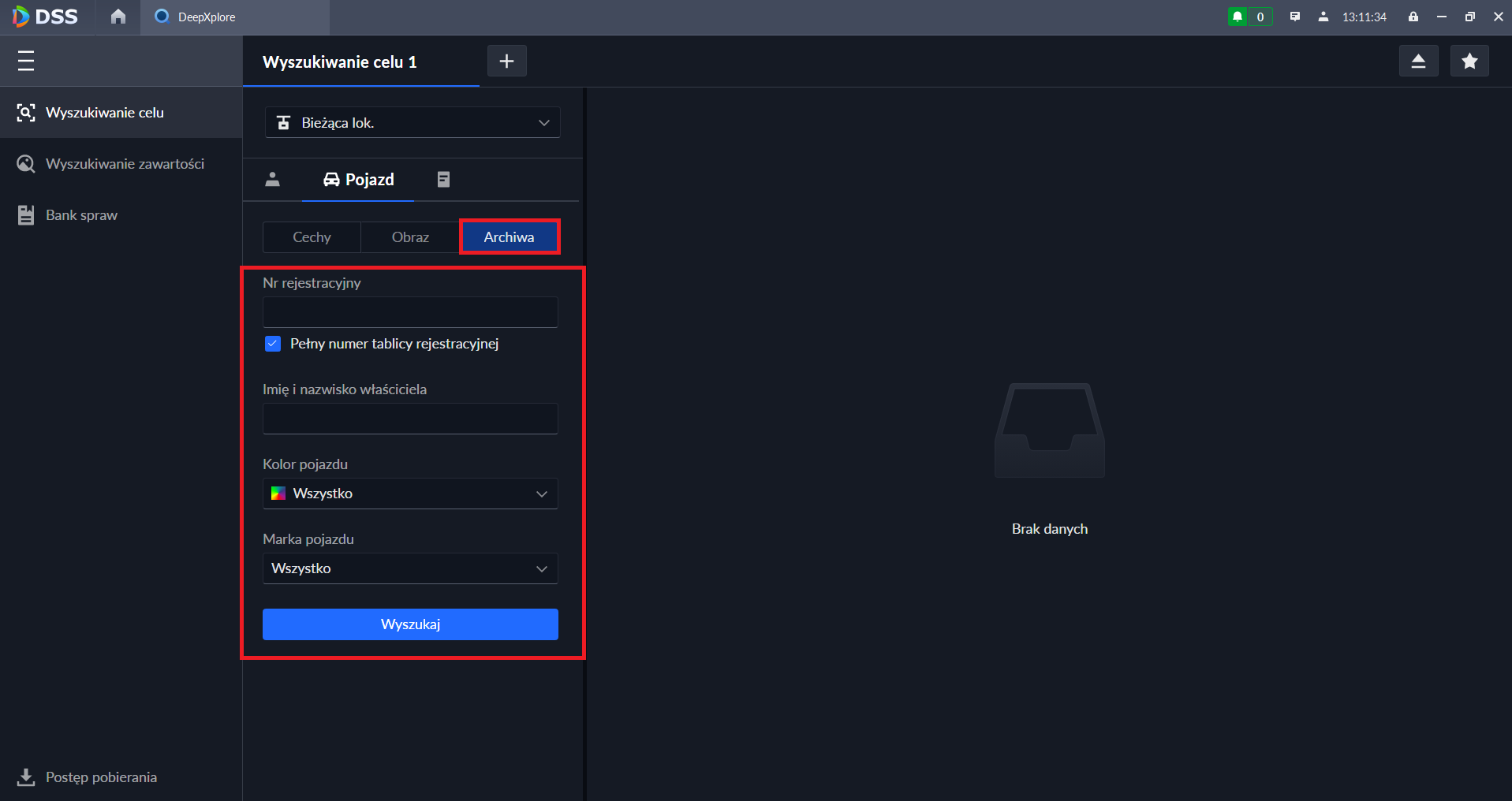Open 'Wyszukiwanie zawartości' in sidebar
Image resolution: width=1512 pixels, height=801 pixels.
click(125, 164)
